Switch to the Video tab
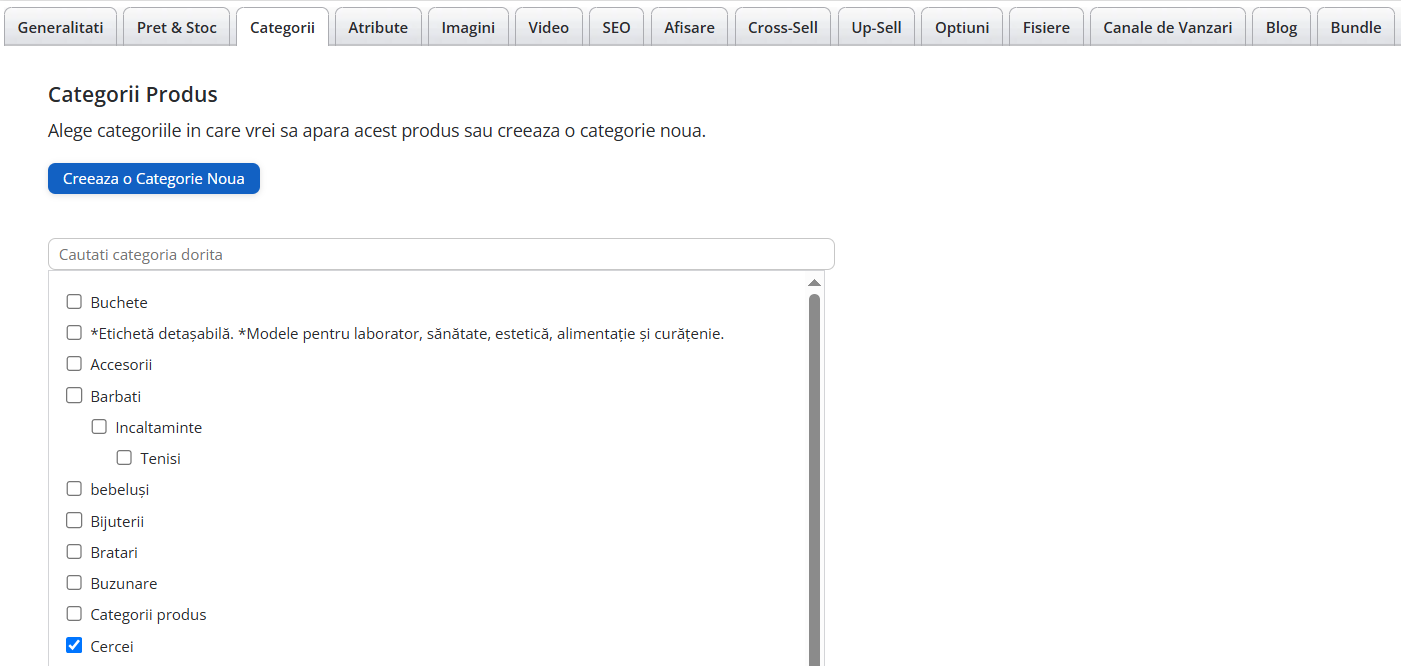The height and width of the screenshot is (666, 1401). [548, 27]
